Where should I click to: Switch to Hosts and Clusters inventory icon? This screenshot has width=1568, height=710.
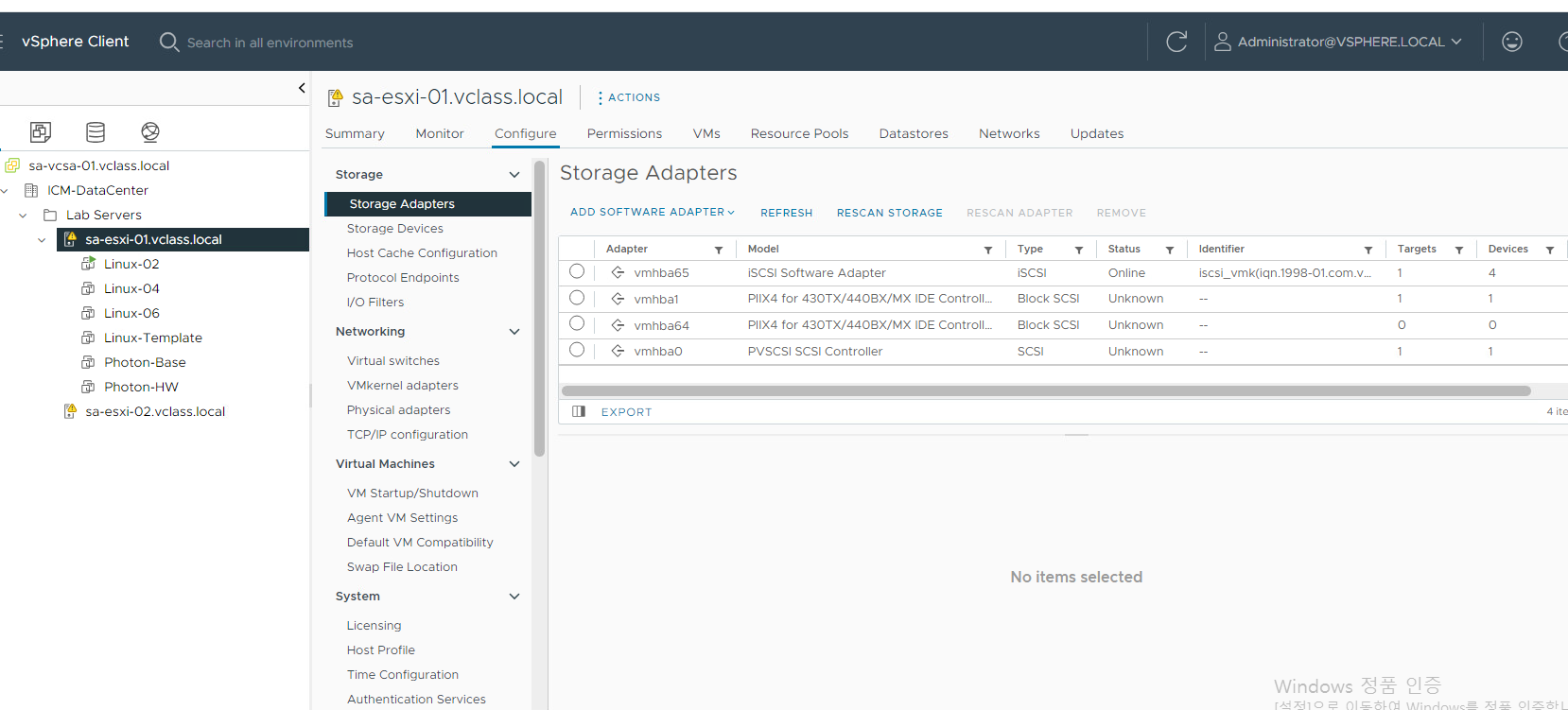(41, 131)
